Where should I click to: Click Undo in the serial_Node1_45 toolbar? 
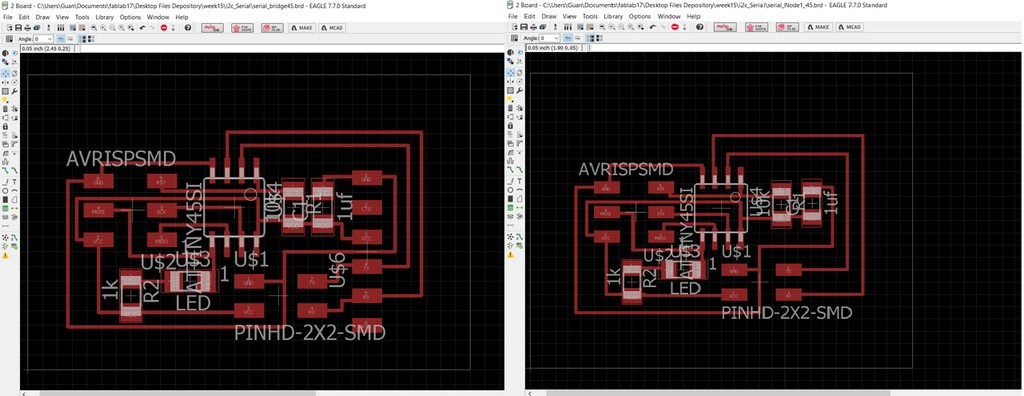[x=652, y=27]
